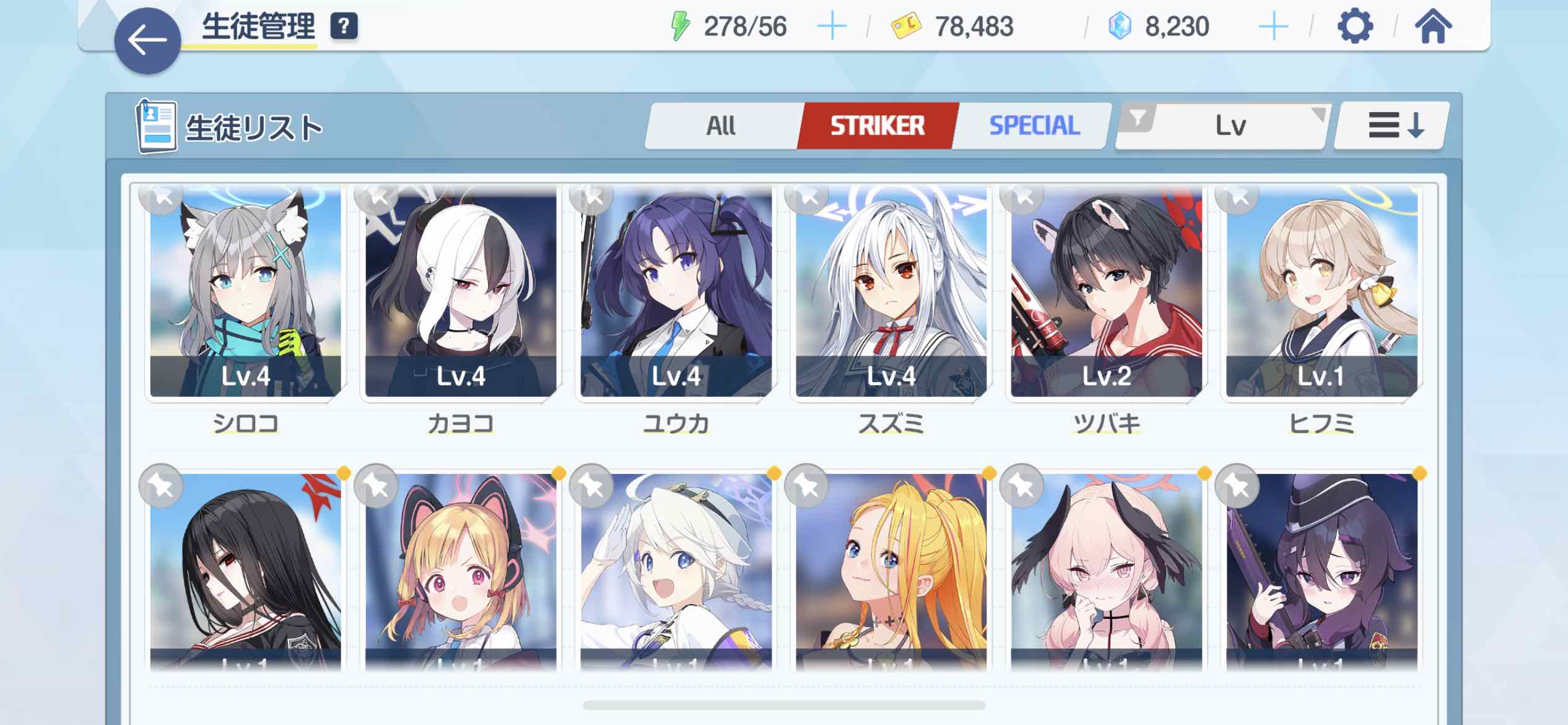The height and width of the screenshot is (725, 1568).
Task: Toggle the pin on シロコ's card
Action: click(x=160, y=197)
